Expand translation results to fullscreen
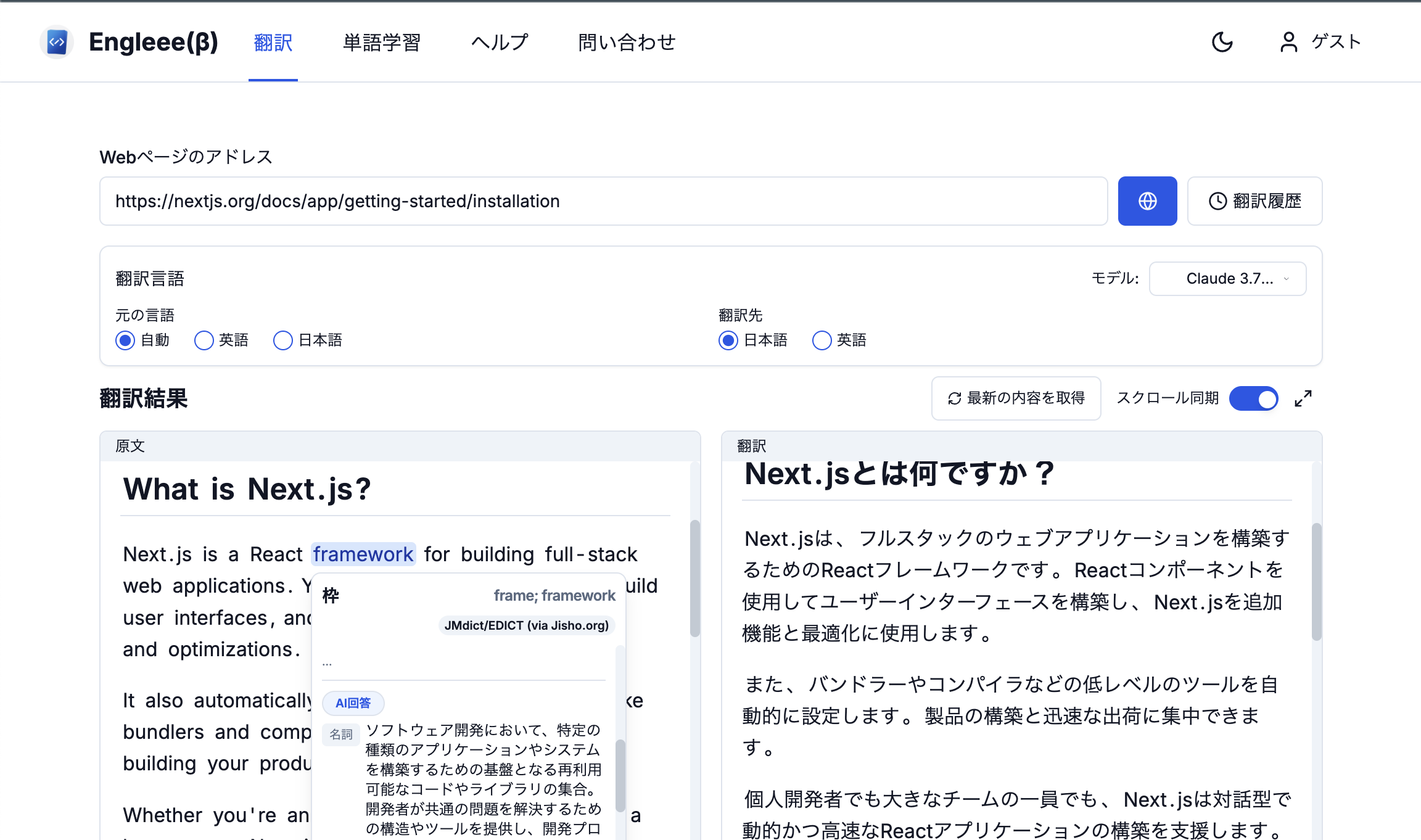This screenshot has height=840, width=1421. 1303,398
